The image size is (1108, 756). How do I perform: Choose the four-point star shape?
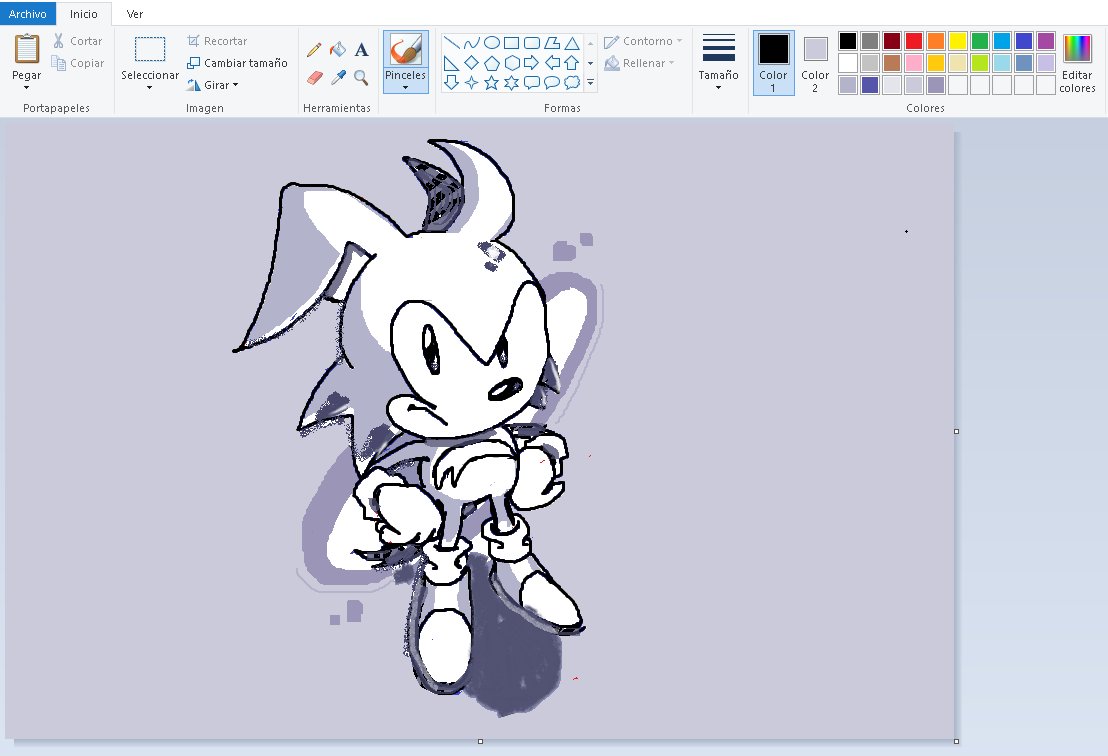click(x=471, y=83)
